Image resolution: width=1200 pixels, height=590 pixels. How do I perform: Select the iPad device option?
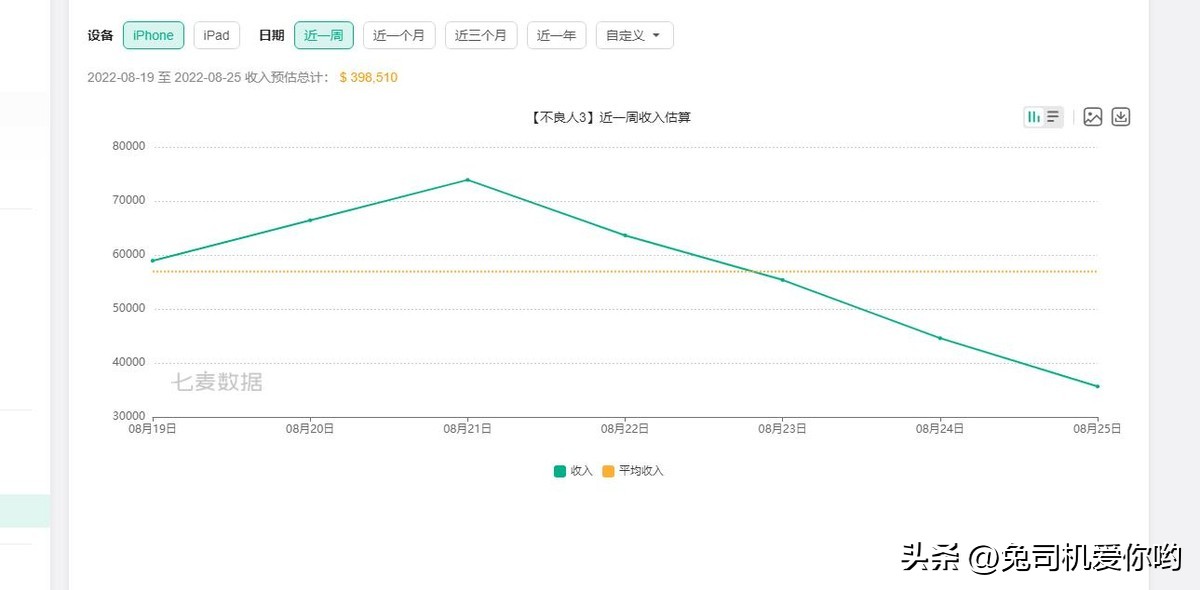(216, 35)
